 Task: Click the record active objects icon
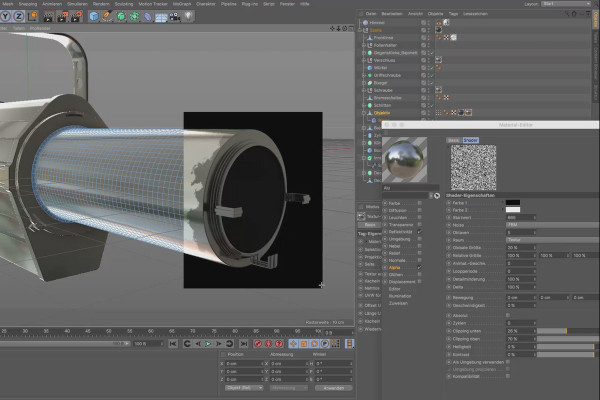(x=258, y=344)
